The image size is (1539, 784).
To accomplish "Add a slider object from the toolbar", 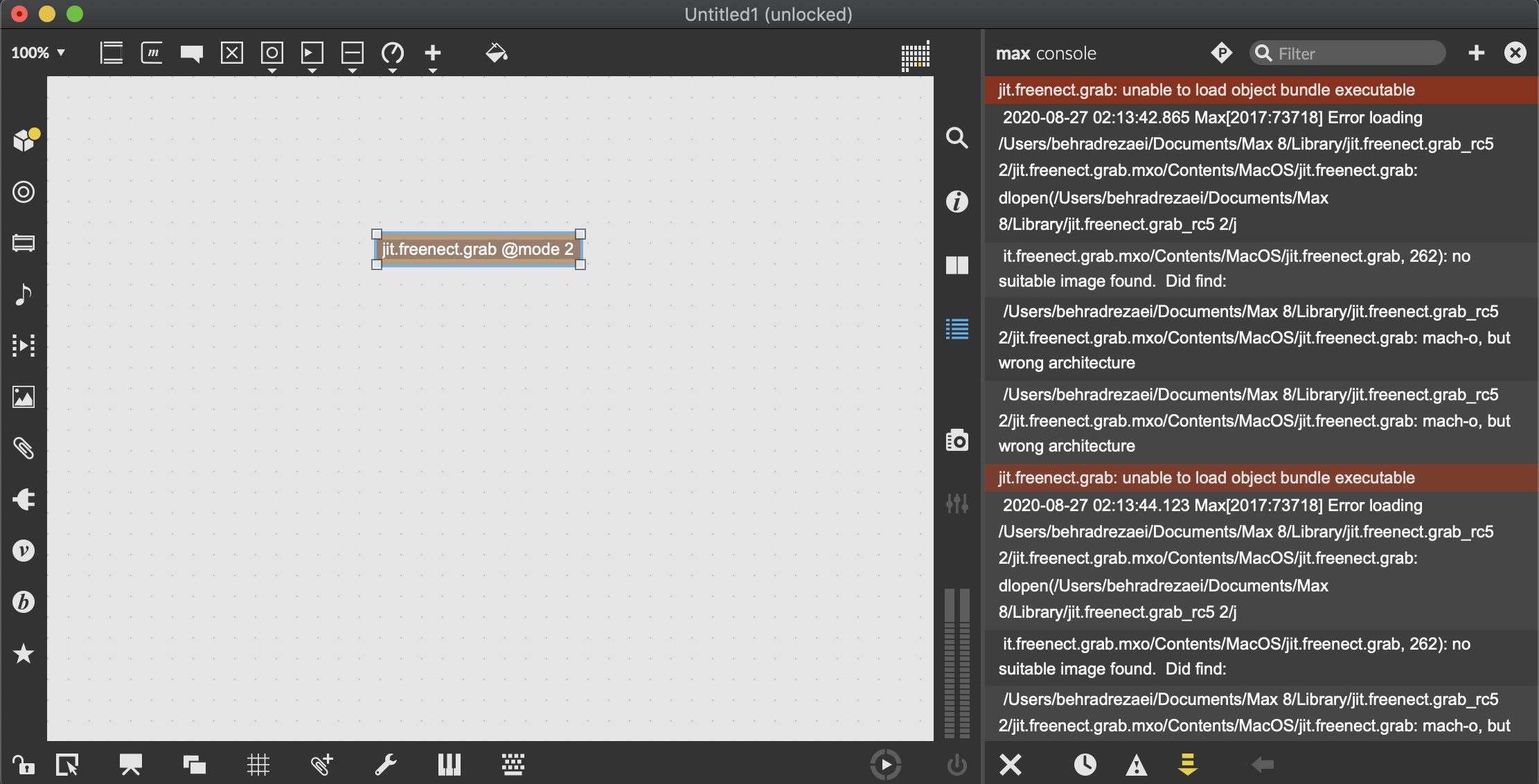I will point(353,53).
